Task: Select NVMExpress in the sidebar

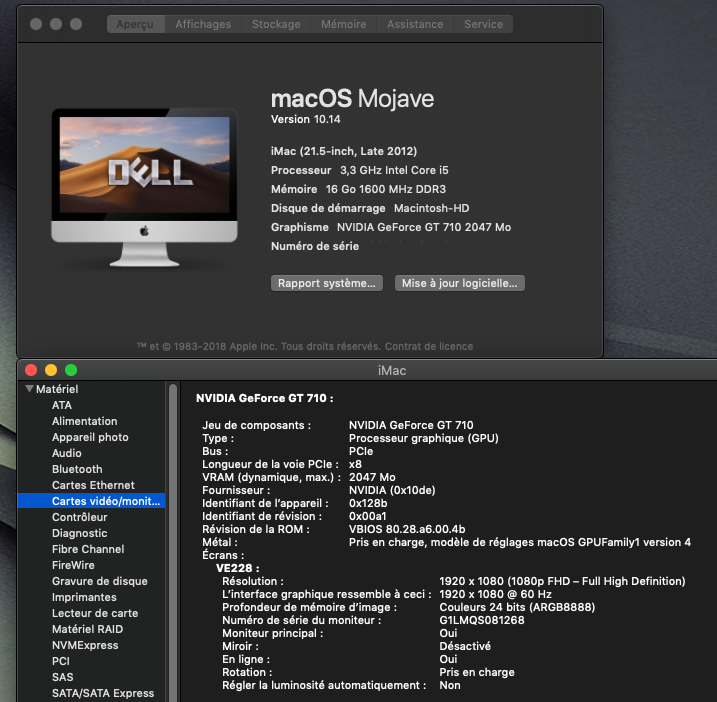Action: (x=85, y=645)
